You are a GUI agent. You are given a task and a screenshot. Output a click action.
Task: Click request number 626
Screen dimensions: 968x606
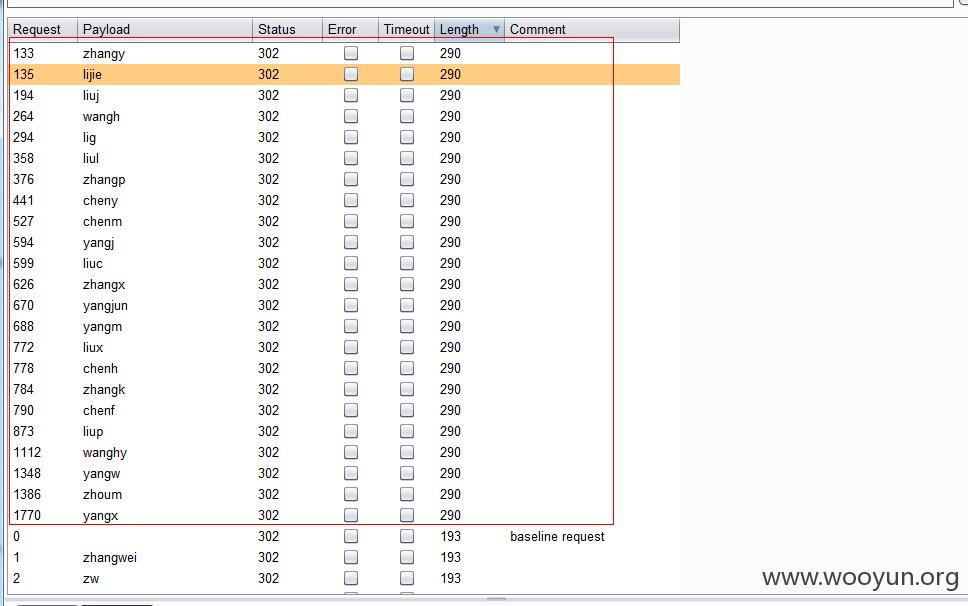pyautogui.click(x=23, y=284)
